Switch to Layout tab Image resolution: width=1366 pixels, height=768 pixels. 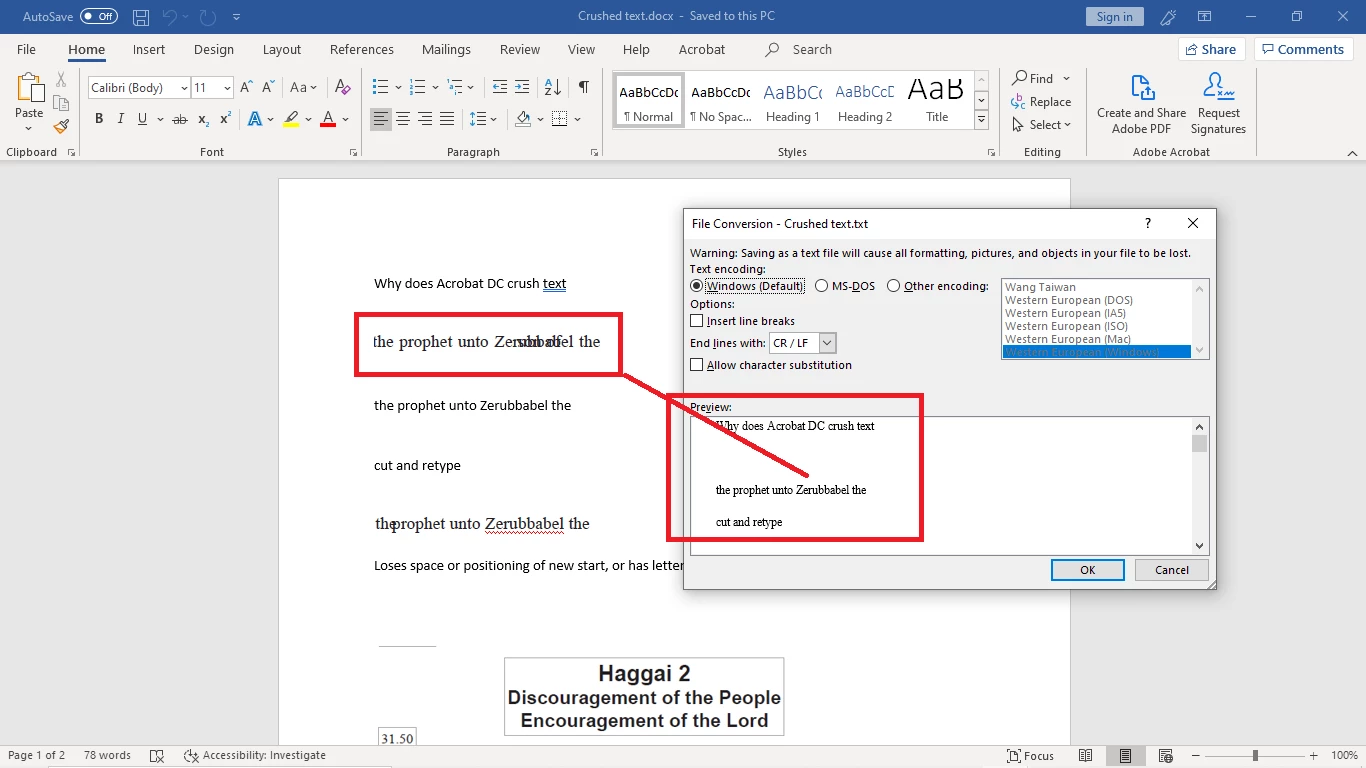282,49
